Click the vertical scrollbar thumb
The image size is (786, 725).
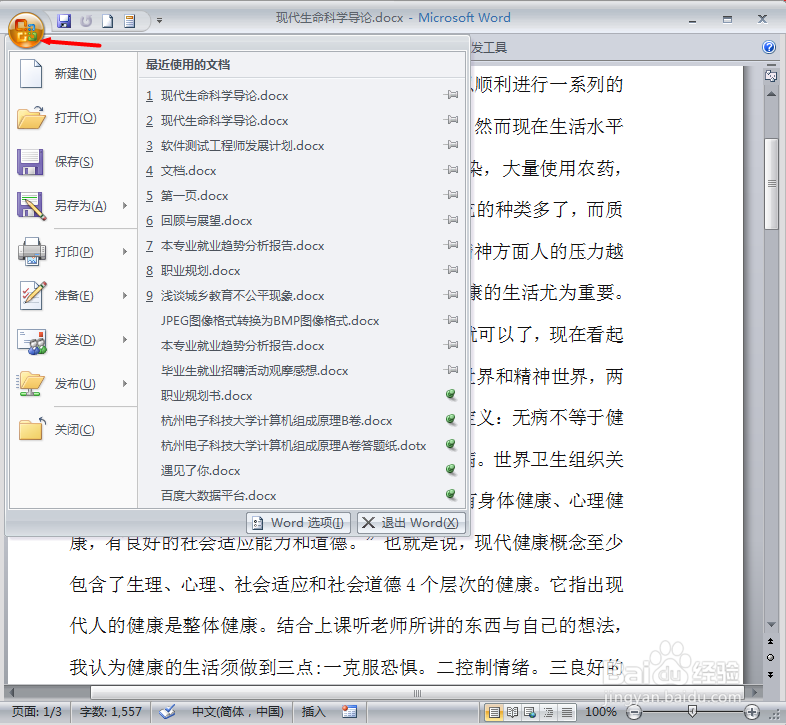point(771,184)
